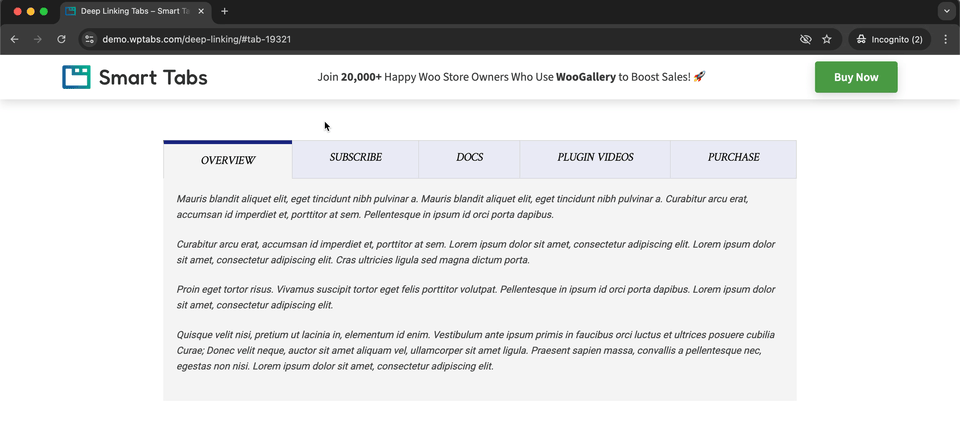
Task: Switch to the OVERVIEW tab
Action: [228, 160]
